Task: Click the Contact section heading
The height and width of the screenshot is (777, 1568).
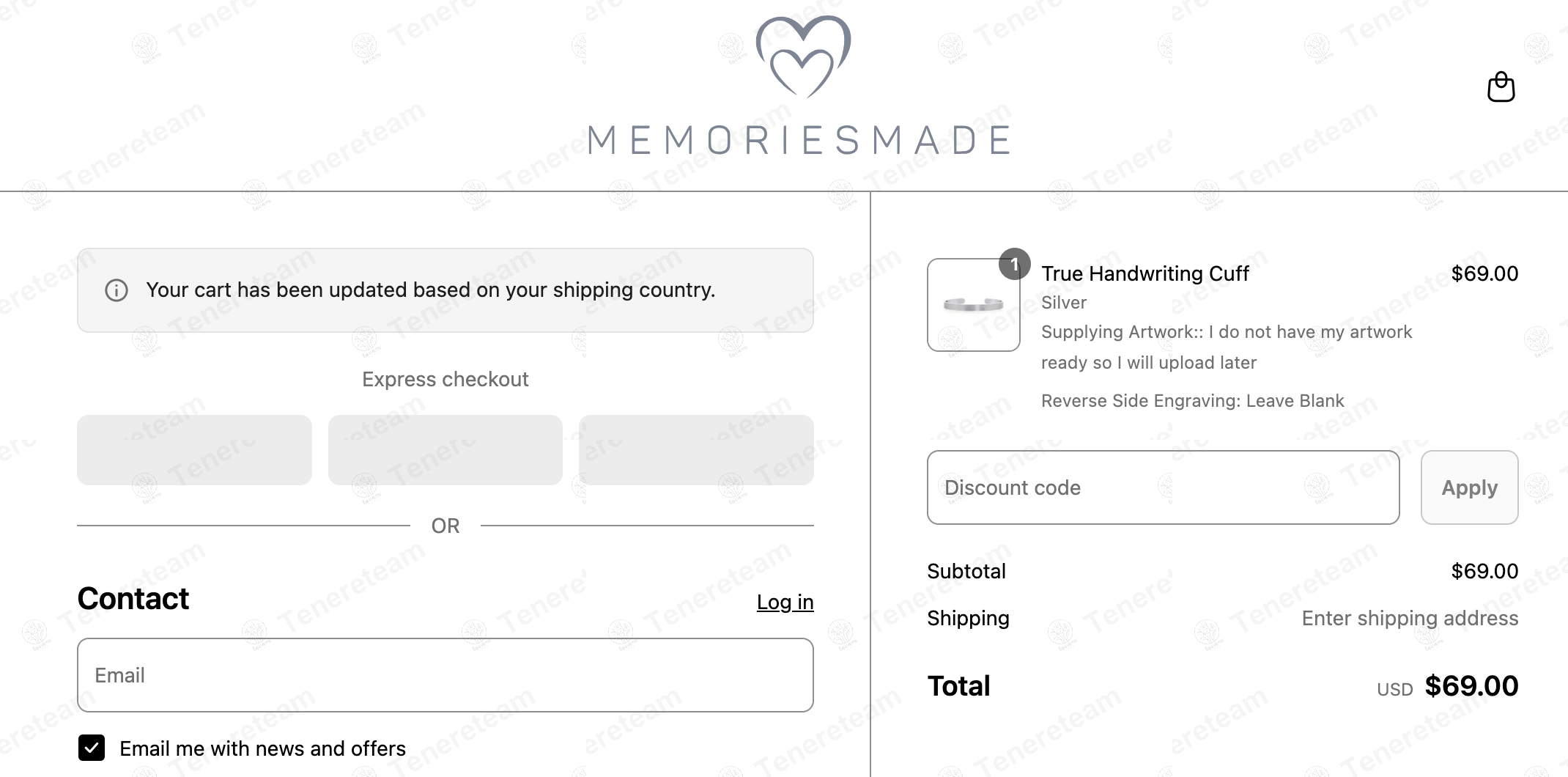Action: click(133, 599)
